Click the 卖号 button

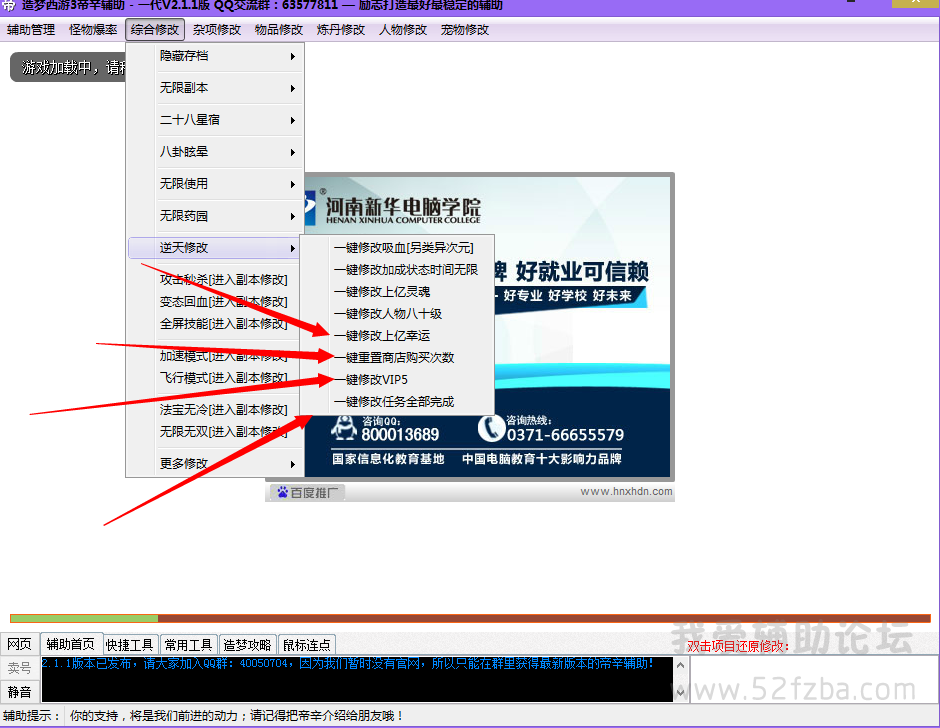click(20, 667)
